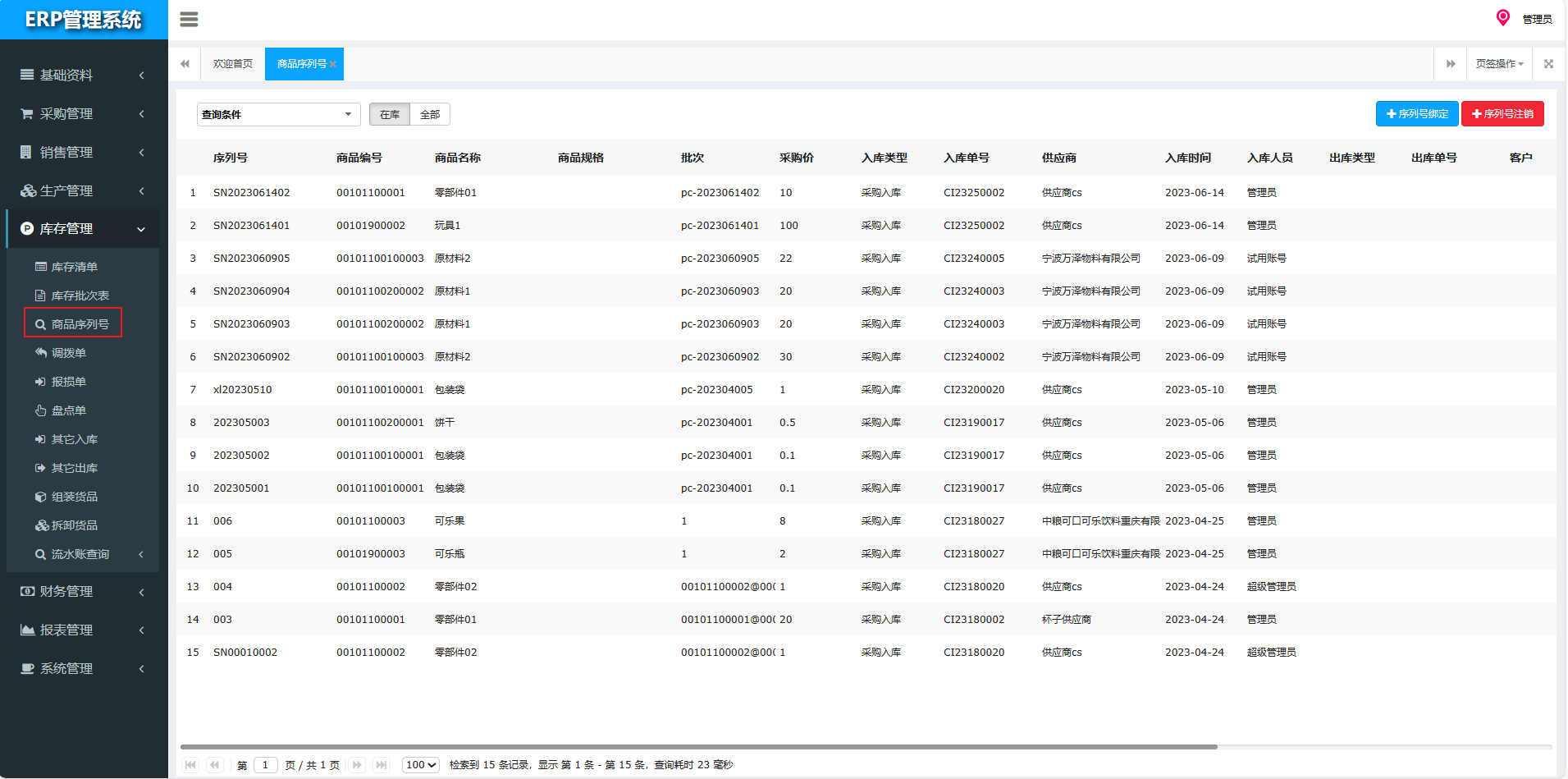Expand the 采购管理 sidebar menu
Viewport: 1568px width, 779px height.
tap(82, 114)
